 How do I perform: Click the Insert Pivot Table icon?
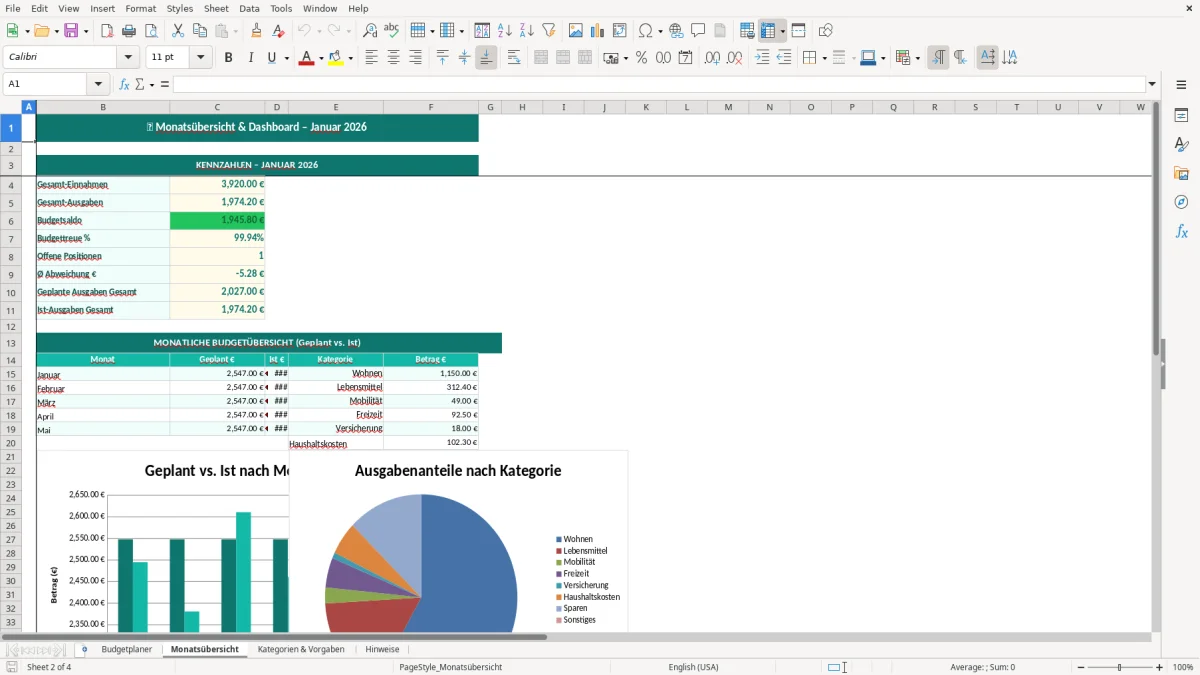(x=620, y=31)
